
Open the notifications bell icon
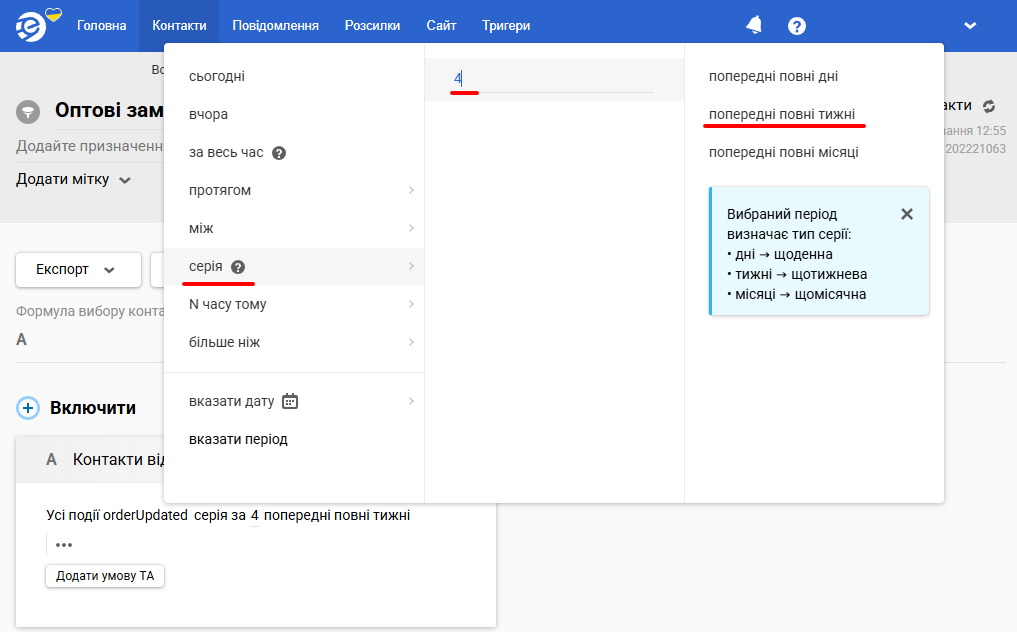754,25
